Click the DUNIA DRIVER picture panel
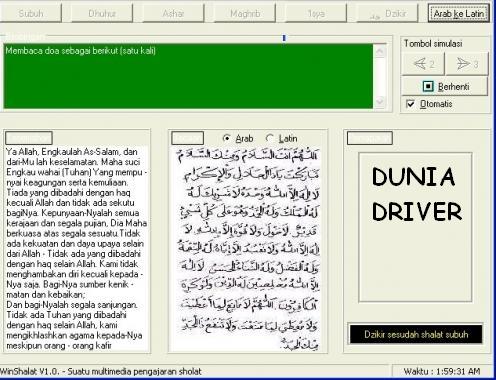 coord(415,227)
